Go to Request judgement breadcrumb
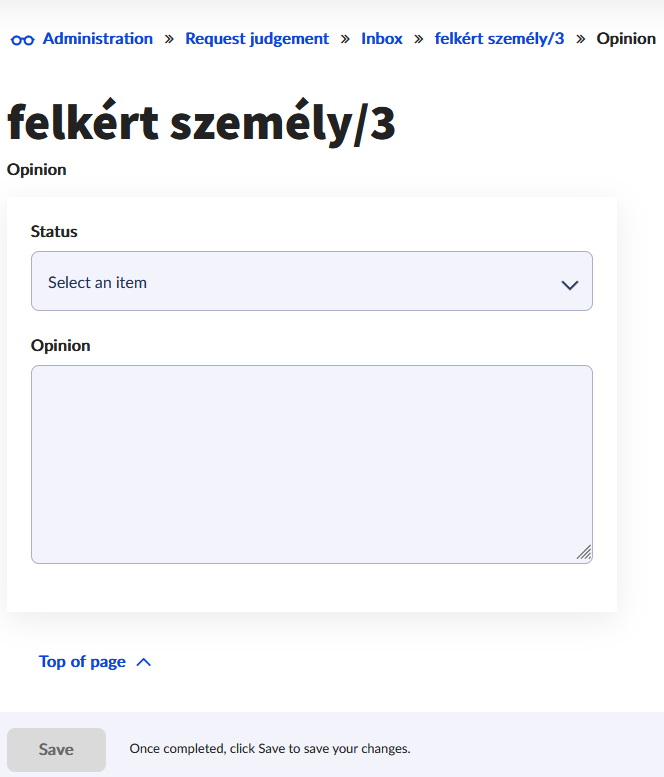Viewport: 664px width, 777px height. tap(257, 39)
